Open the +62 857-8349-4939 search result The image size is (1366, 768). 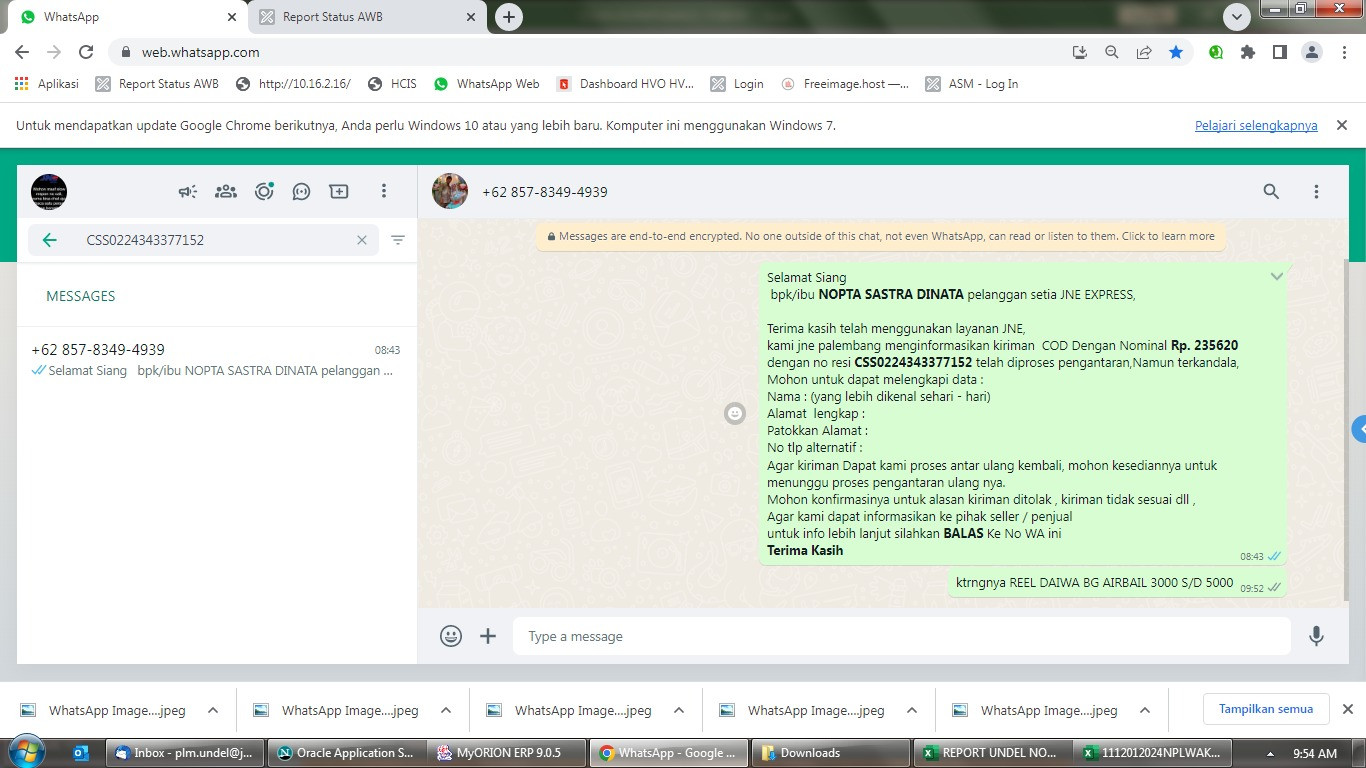[x=216, y=360]
